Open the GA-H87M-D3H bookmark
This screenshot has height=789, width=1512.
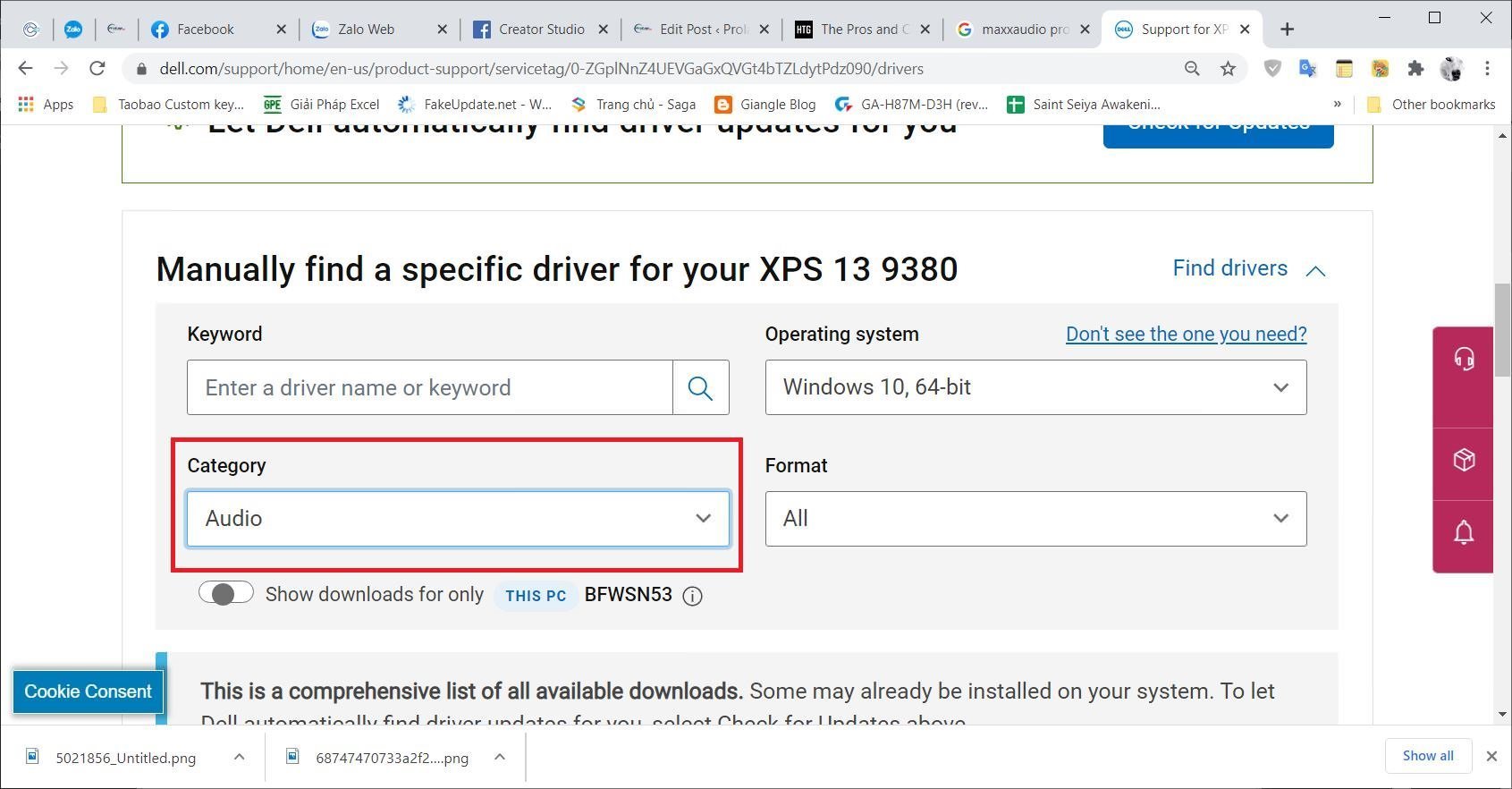(x=912, y=105)
